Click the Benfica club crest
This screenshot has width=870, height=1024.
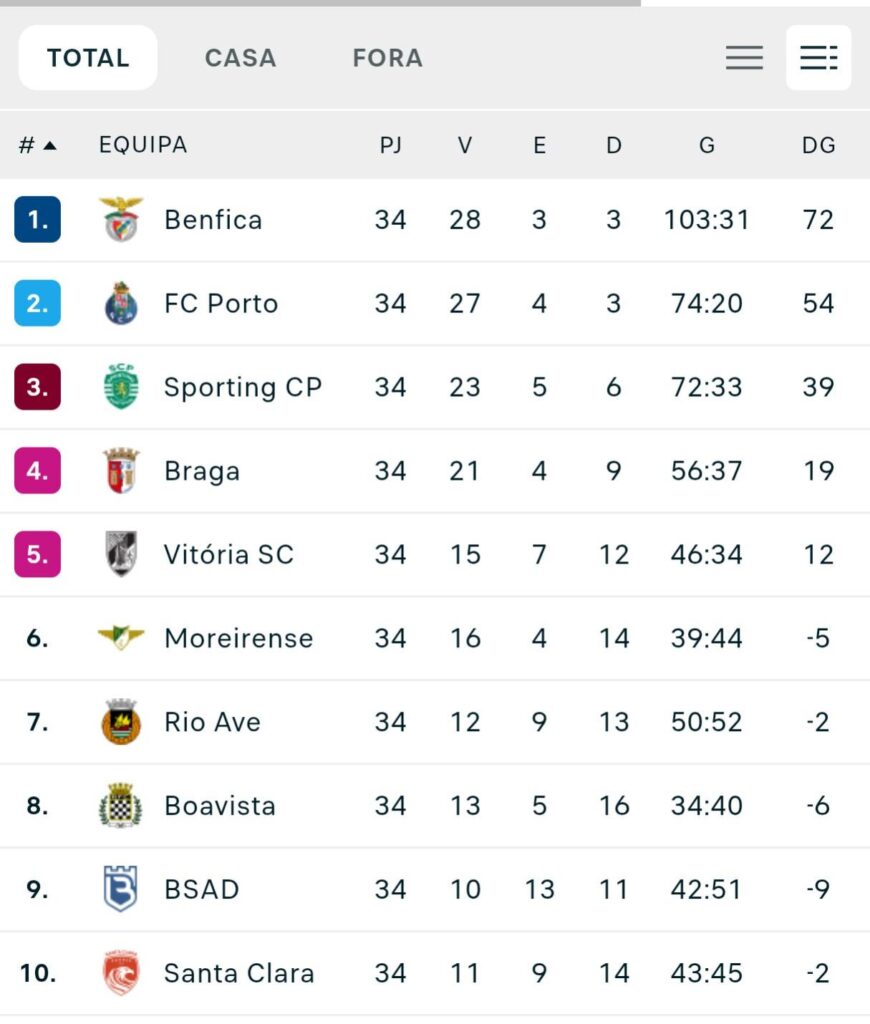123,219
